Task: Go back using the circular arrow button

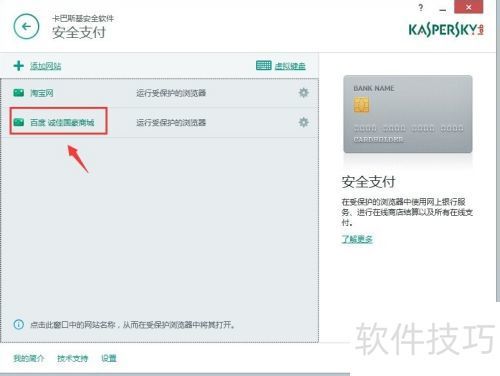Action: pyautogui.click(x=26, y=26)
